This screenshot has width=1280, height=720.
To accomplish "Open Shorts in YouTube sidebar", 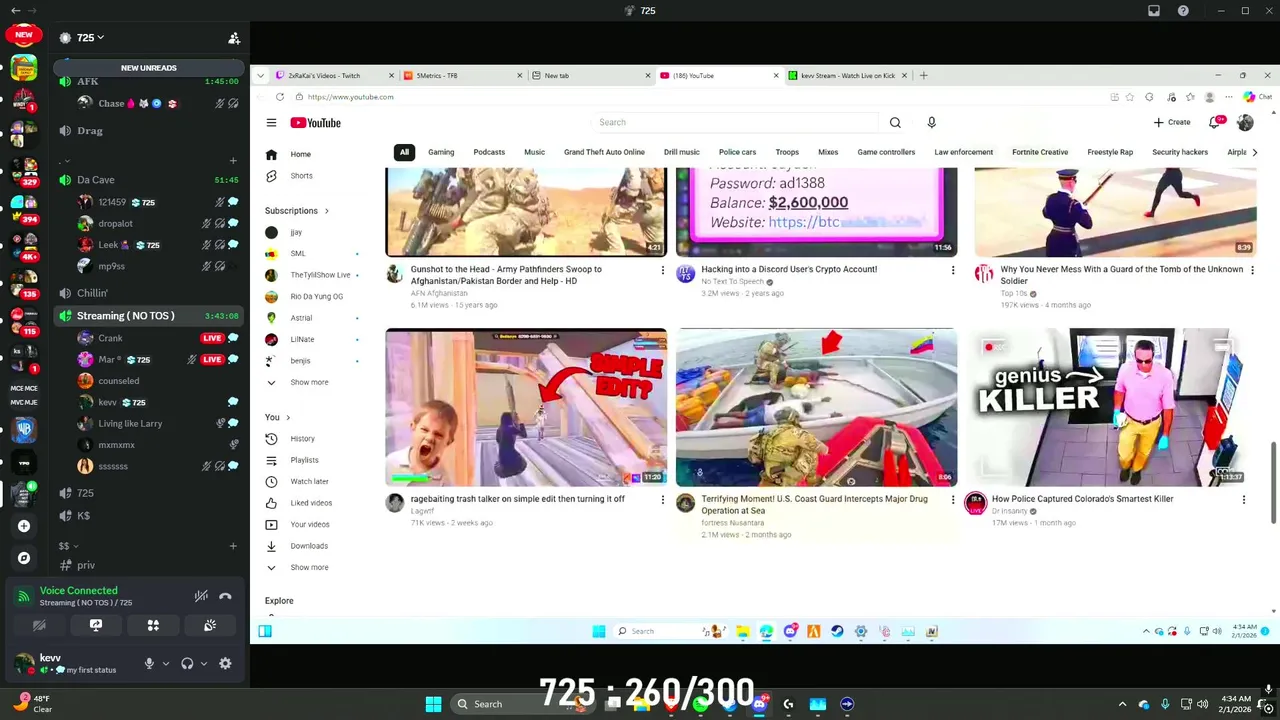I will tap(301, 176).
